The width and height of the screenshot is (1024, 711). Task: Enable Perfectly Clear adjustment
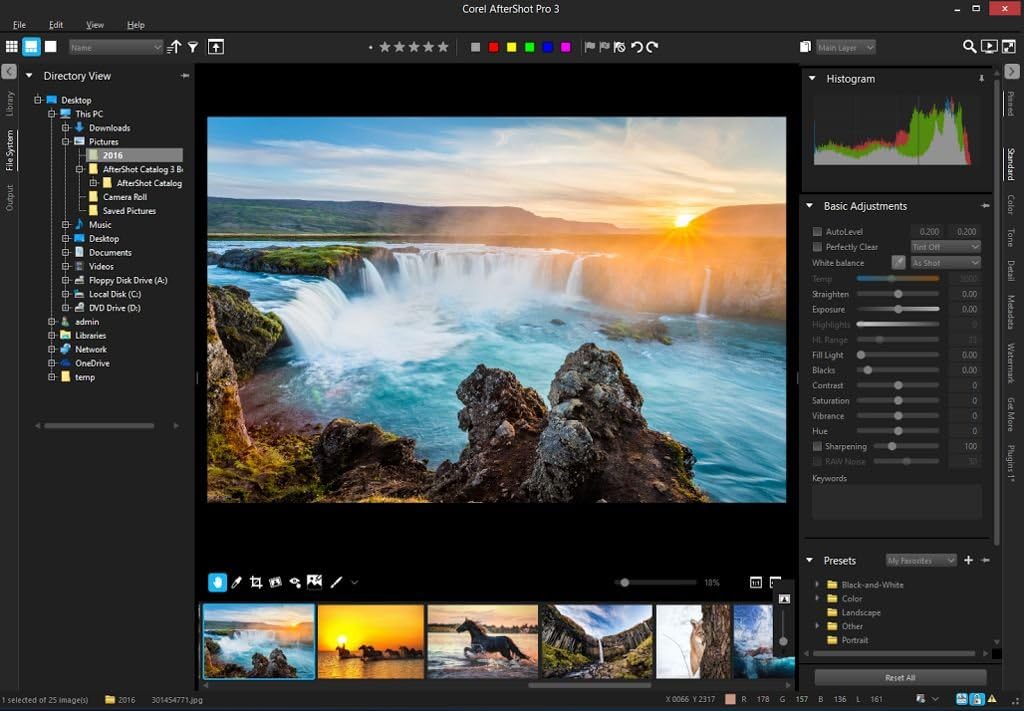tap(816, 247)
